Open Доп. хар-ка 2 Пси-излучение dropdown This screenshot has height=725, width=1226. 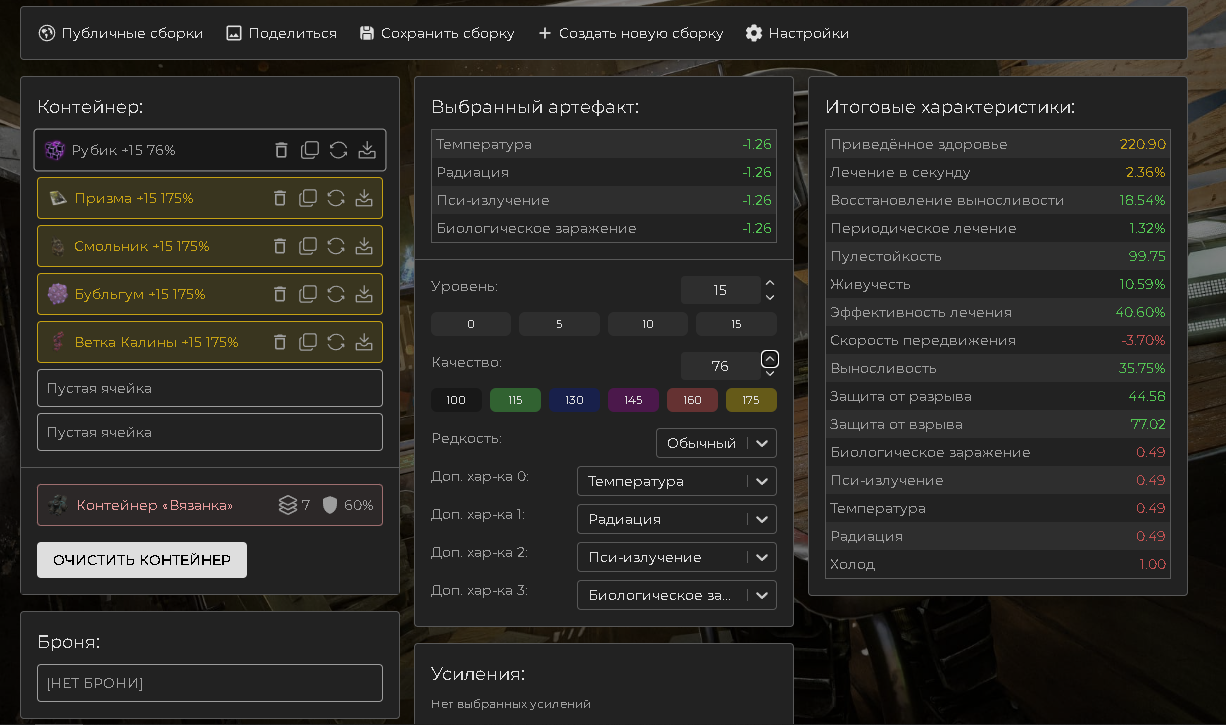click(676, 557)
